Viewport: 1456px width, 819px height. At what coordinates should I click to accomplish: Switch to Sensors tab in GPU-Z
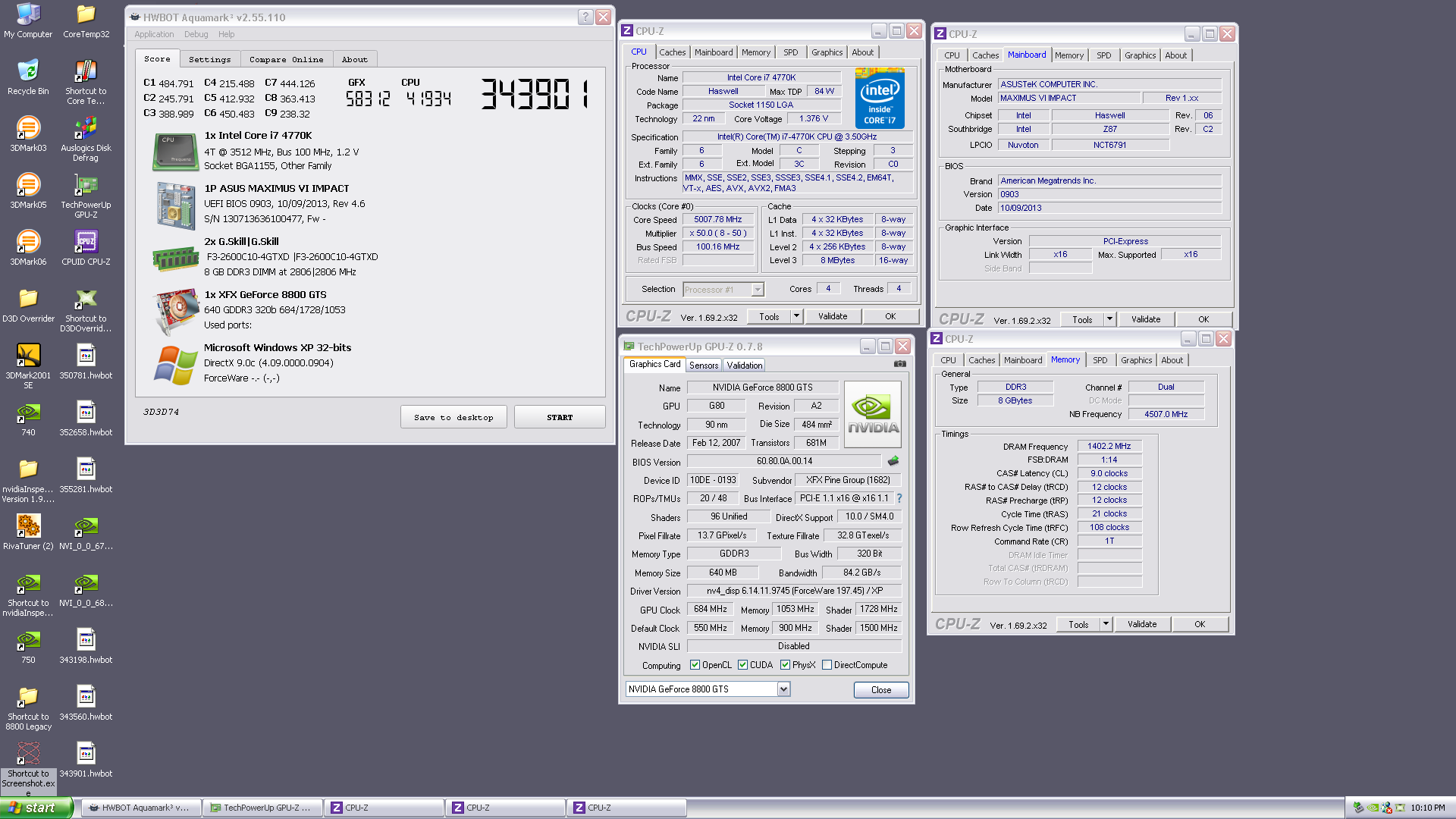(704, 365)
